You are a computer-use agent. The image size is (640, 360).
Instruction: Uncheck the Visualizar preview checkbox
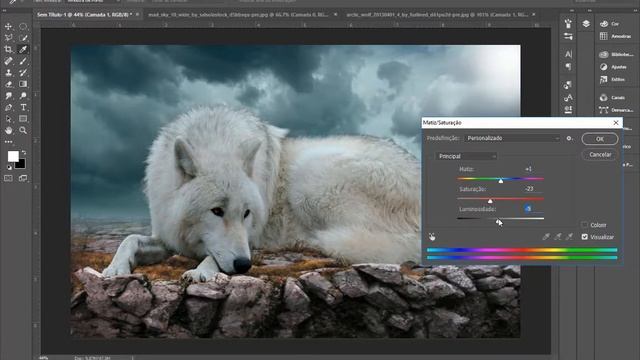click(584, 237)
